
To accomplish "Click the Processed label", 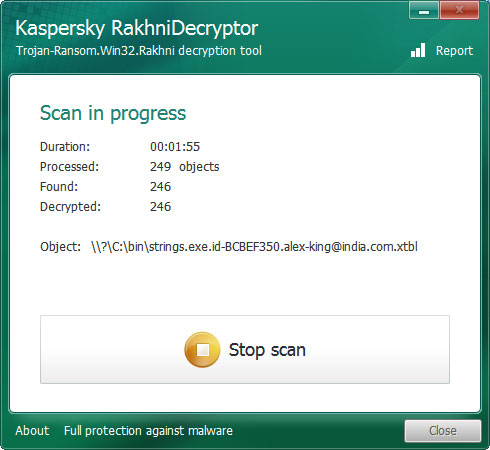I will [69, 167].
